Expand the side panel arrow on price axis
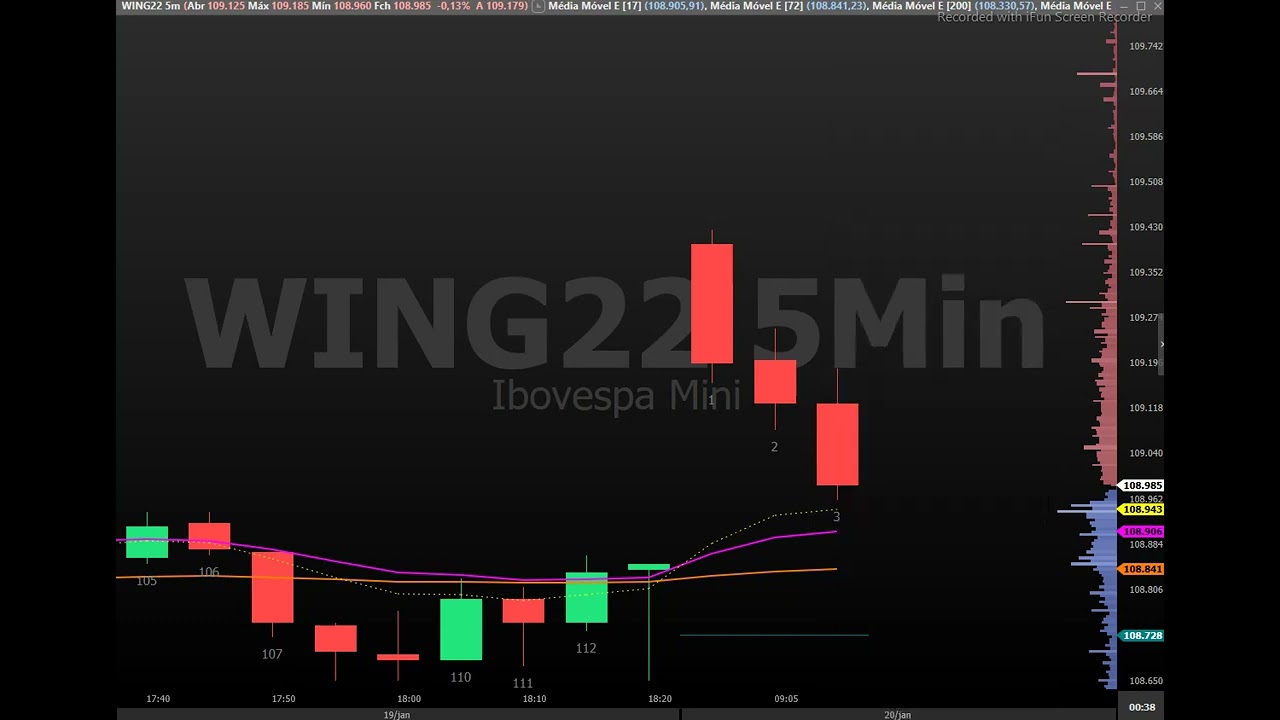1280x720 pixels. (1161, 345)
